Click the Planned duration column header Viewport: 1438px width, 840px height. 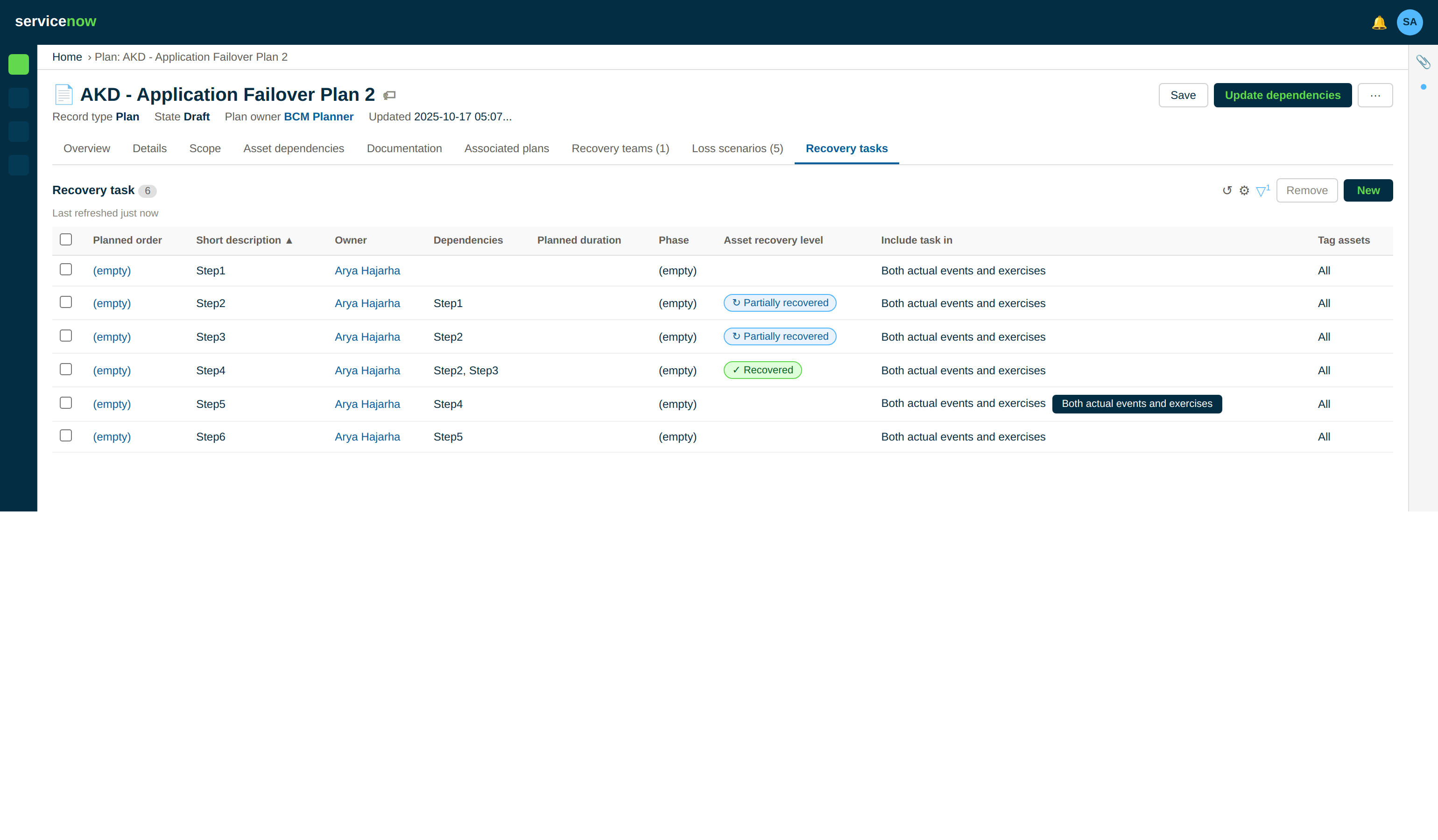click(578, 240)
